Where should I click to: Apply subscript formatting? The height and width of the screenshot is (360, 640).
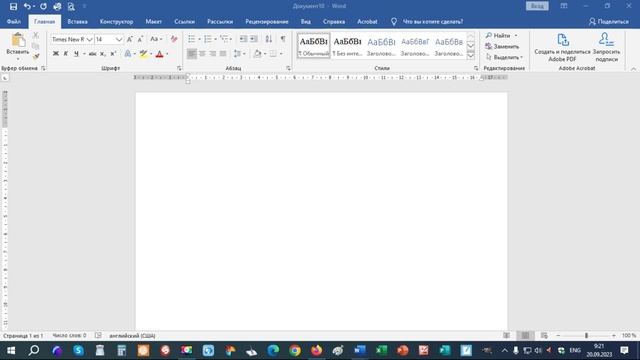point(103,54)
